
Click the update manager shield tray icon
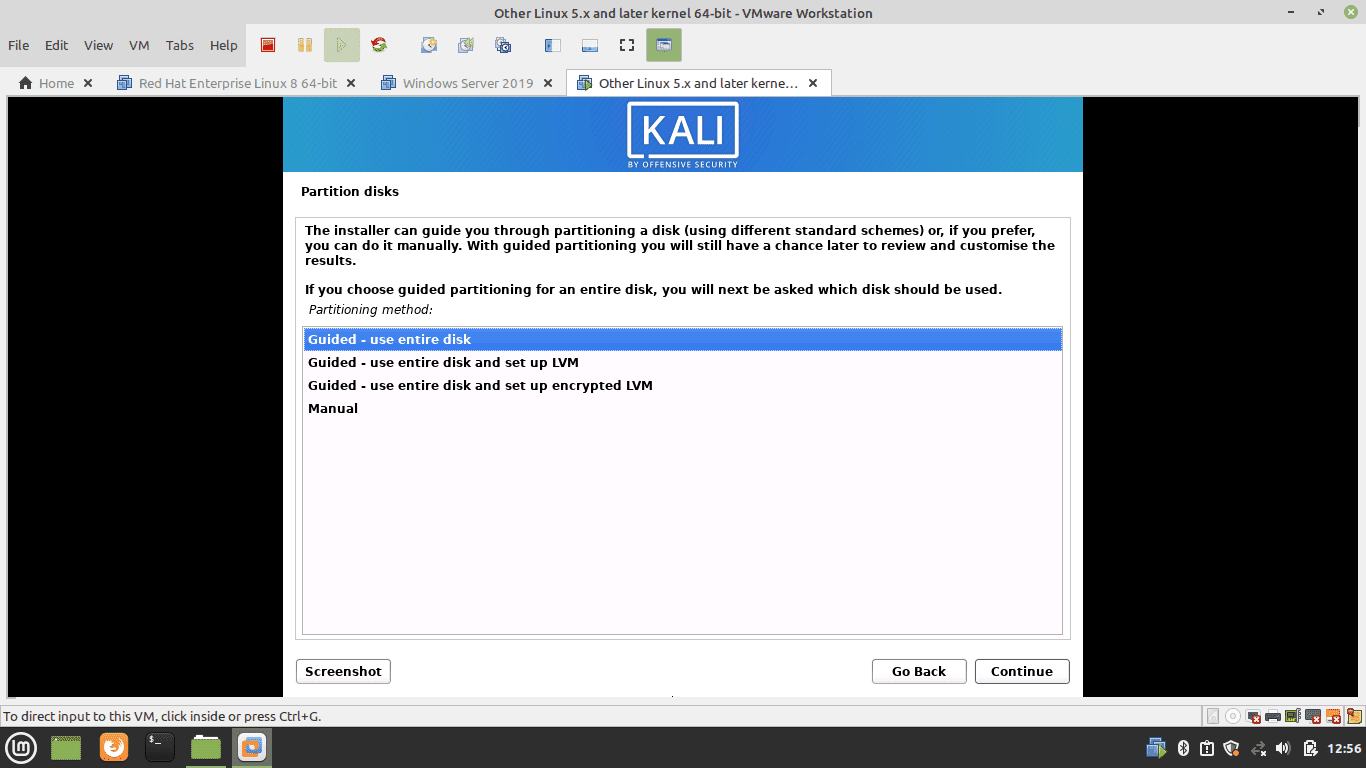[x=1231, y=748]
